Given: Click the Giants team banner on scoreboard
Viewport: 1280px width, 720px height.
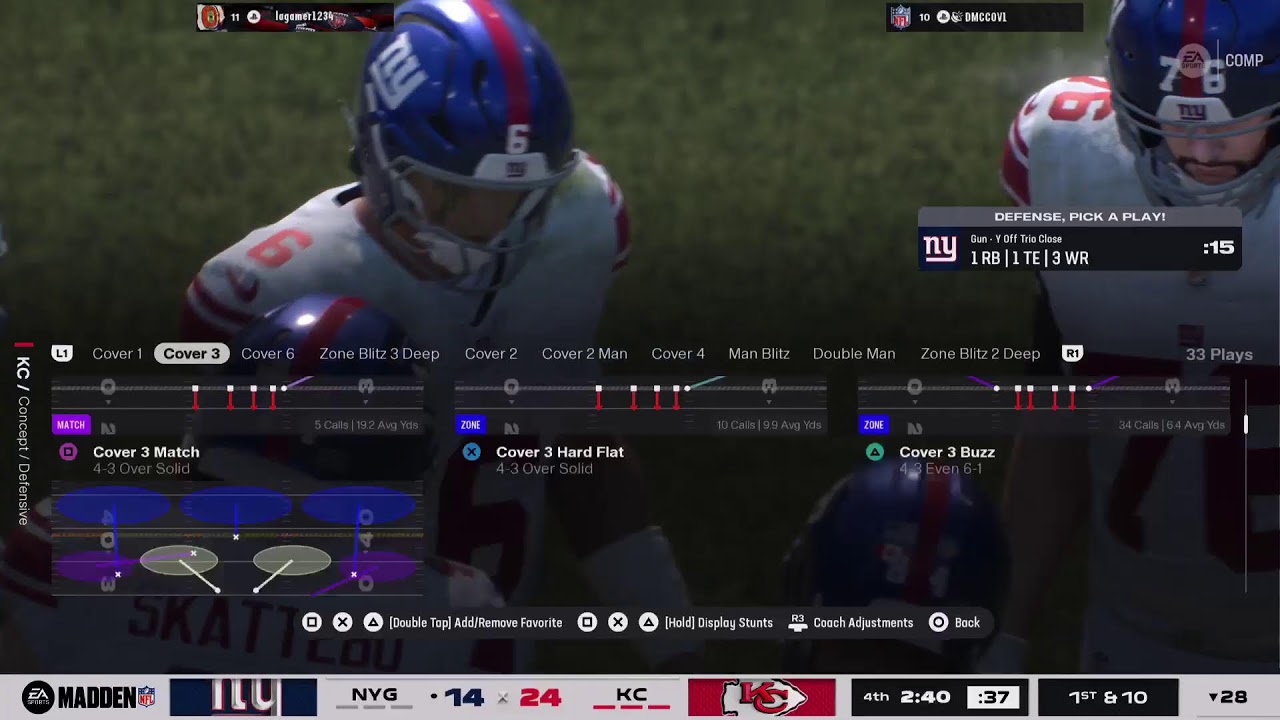Looking at the screenshot, I should pos(243,697).
